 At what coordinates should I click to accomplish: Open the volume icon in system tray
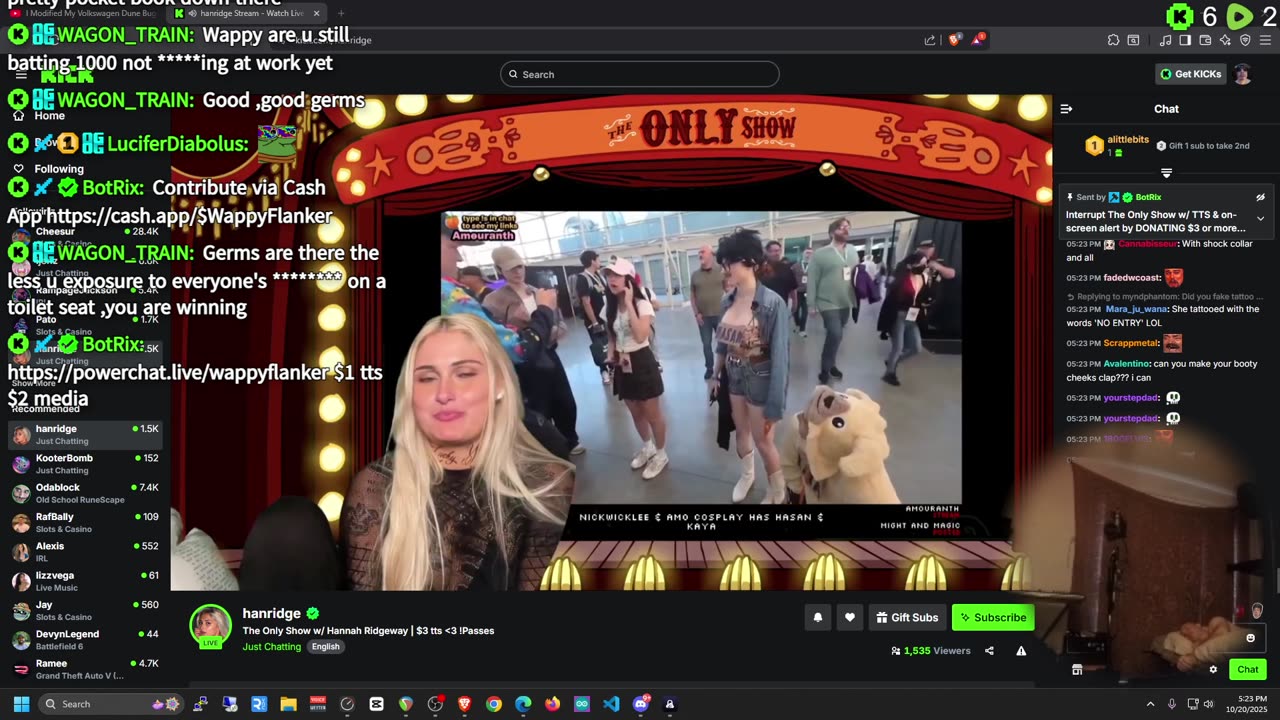pyautogui.click(x=1209, y=704)
